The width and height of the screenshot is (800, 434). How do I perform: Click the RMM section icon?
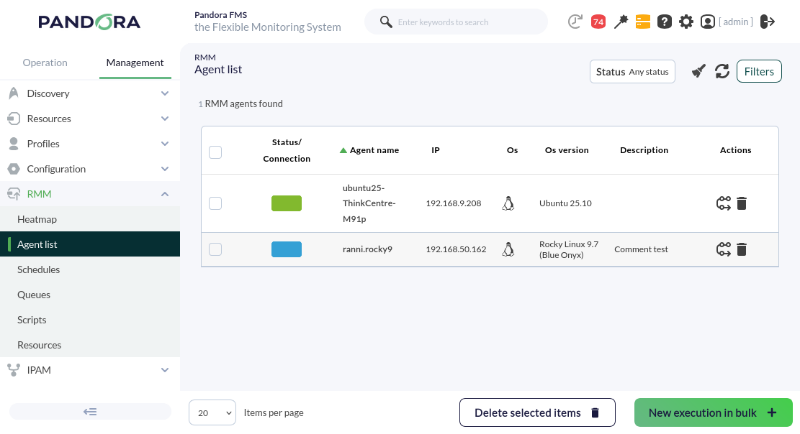(14, 194)
